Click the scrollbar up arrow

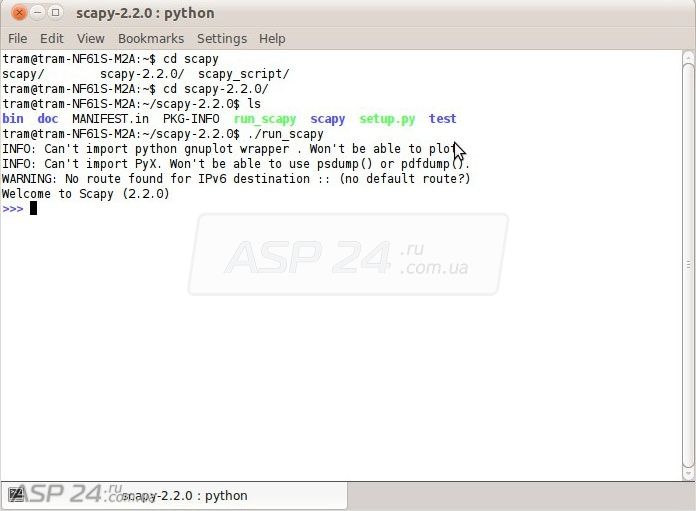688,58
